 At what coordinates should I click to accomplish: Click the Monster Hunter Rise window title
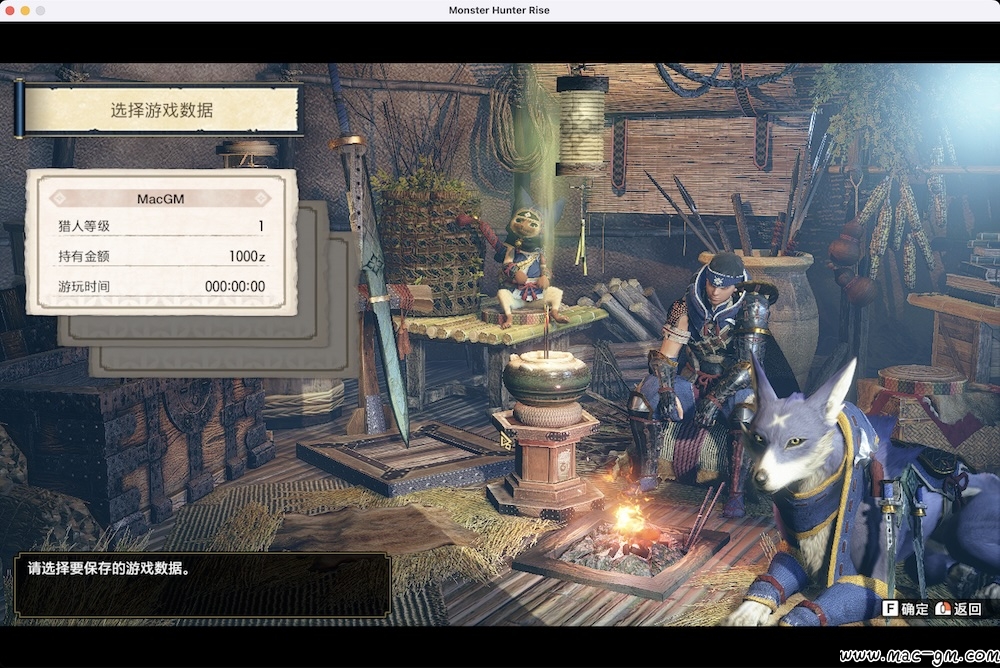(x=499, y=10)
